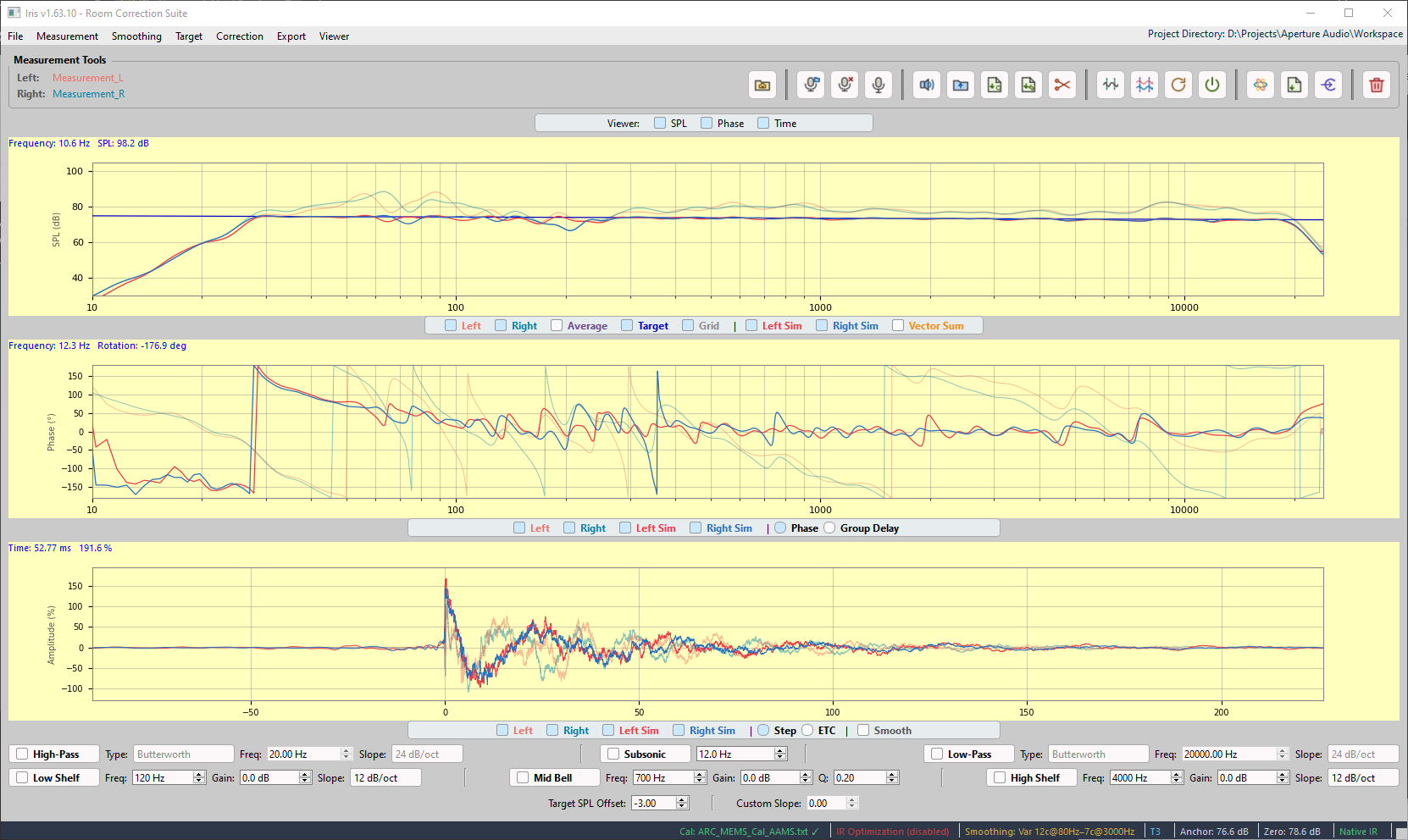This screenshot has height=840, width=1408.
Task: Check the Vector Sum checkbox in SPL plot
Action: tap(898, 326)
